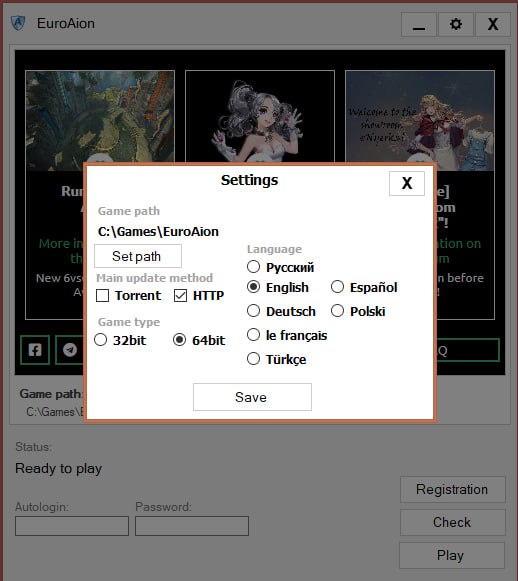Open the Facebook page icon
Screen dimensions: 518x581
35,350
